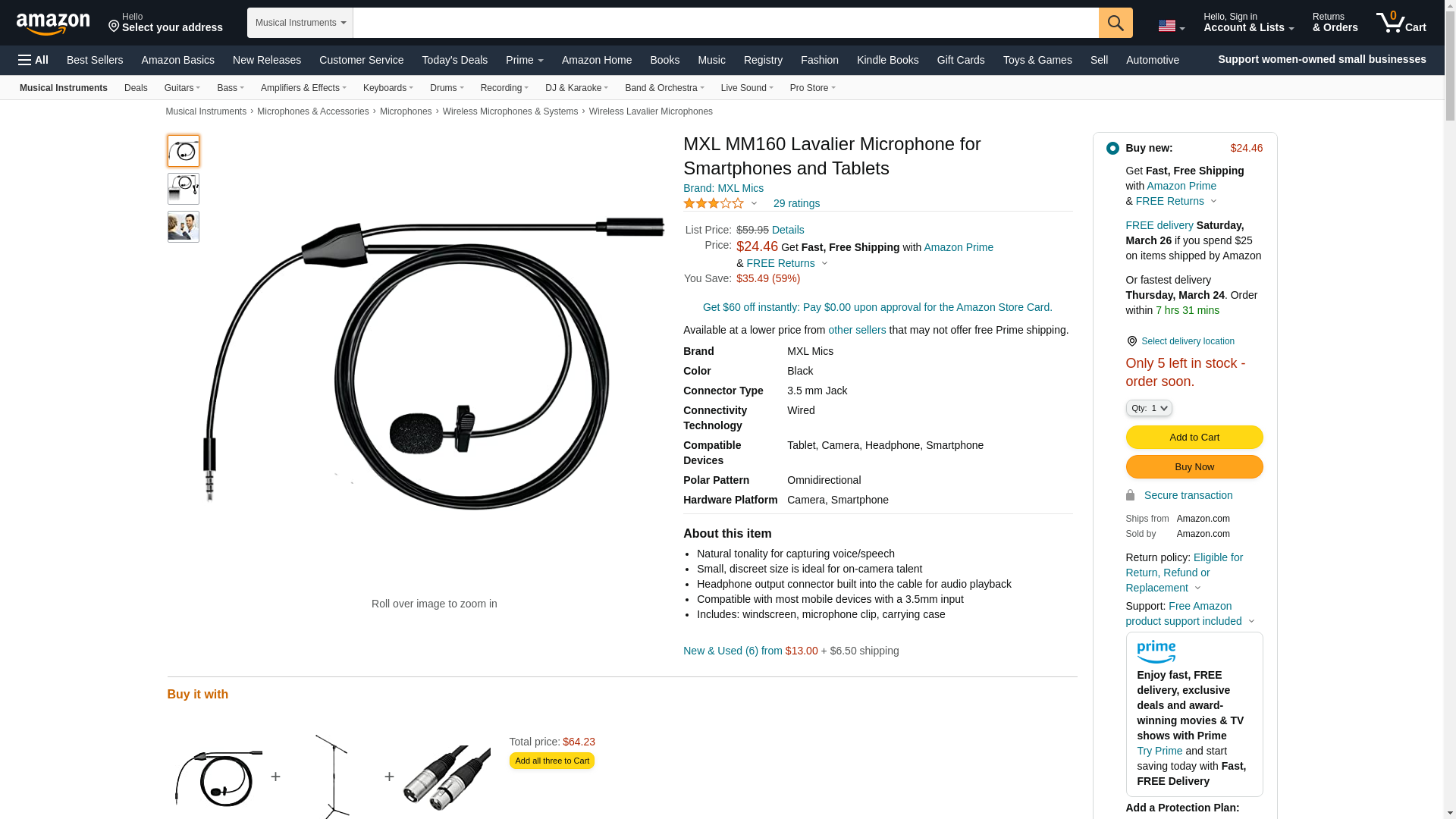This screenshot has height=819, width=1456.
Task: Open Today's Deals in navigation bar
Action: [455, 60]
